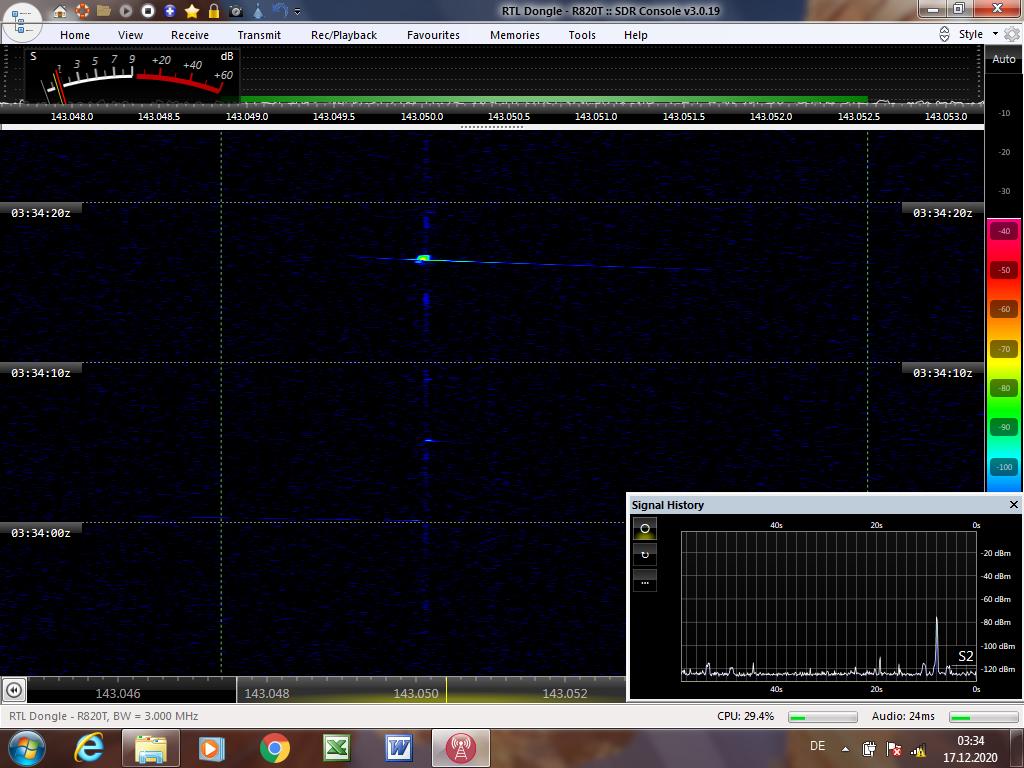1024x768 pixels.
Task: Click the -100 level on colour scale
Action: 1004,467
